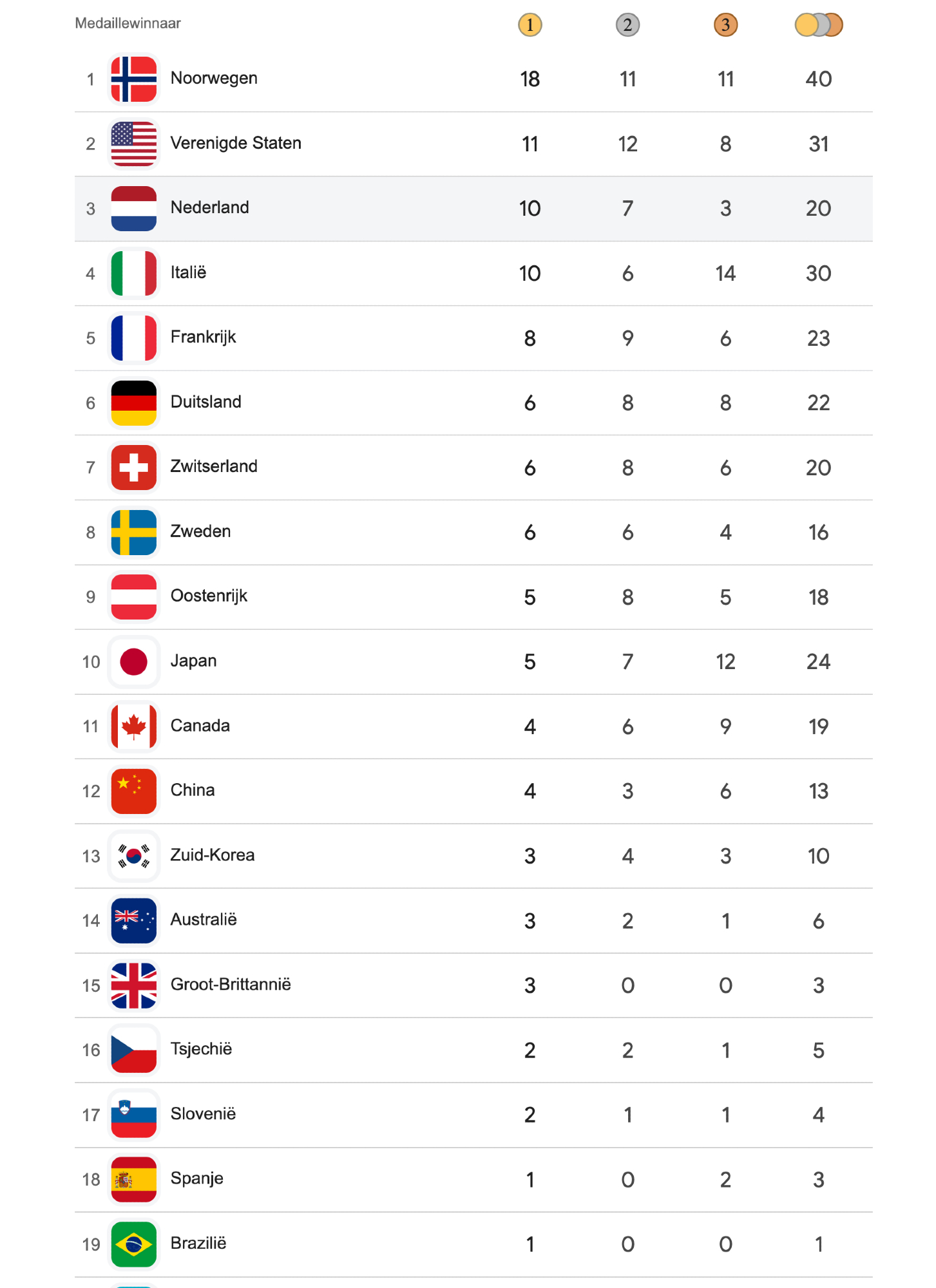Viewport: 936px width, 1288px height.
Task: Click the Norway flag icon
Action: 133,79
